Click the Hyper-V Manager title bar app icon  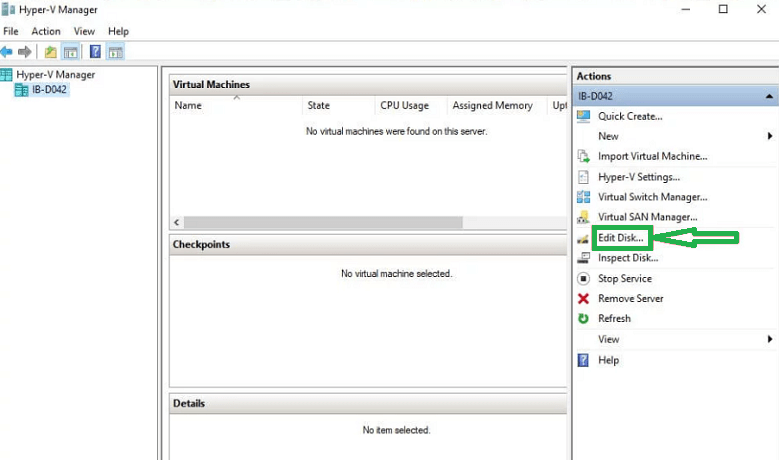[8, 9]
